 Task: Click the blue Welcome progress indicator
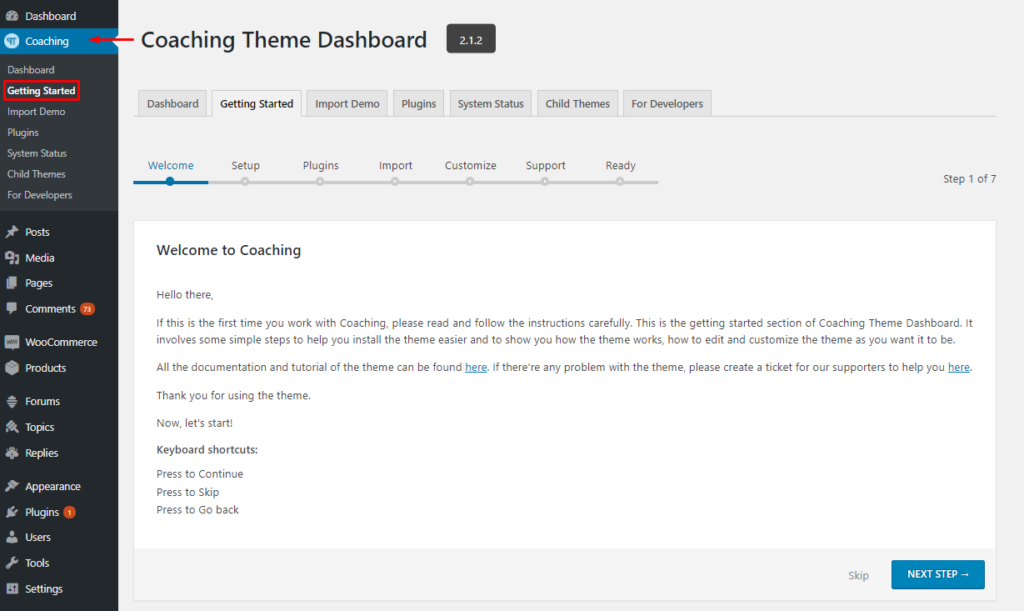point(170,183)
